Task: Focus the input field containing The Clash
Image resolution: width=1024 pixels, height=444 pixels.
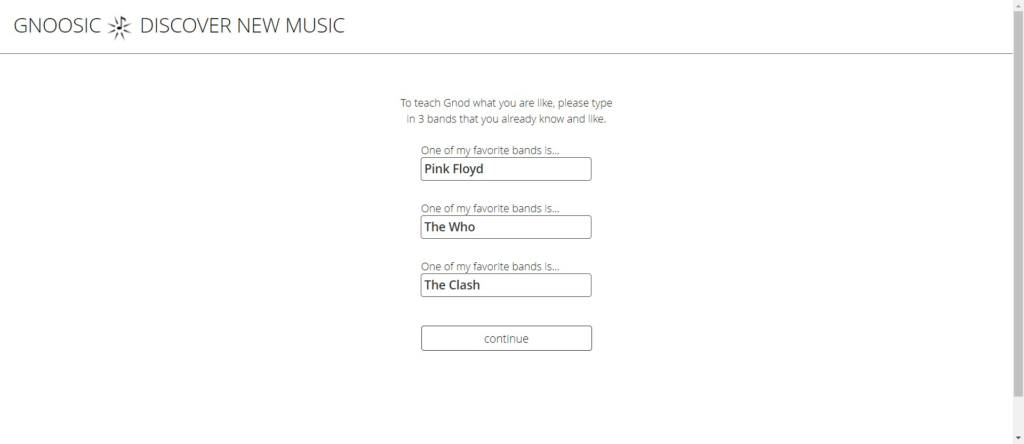Action: pyautogui.click(x=506, y=285)
